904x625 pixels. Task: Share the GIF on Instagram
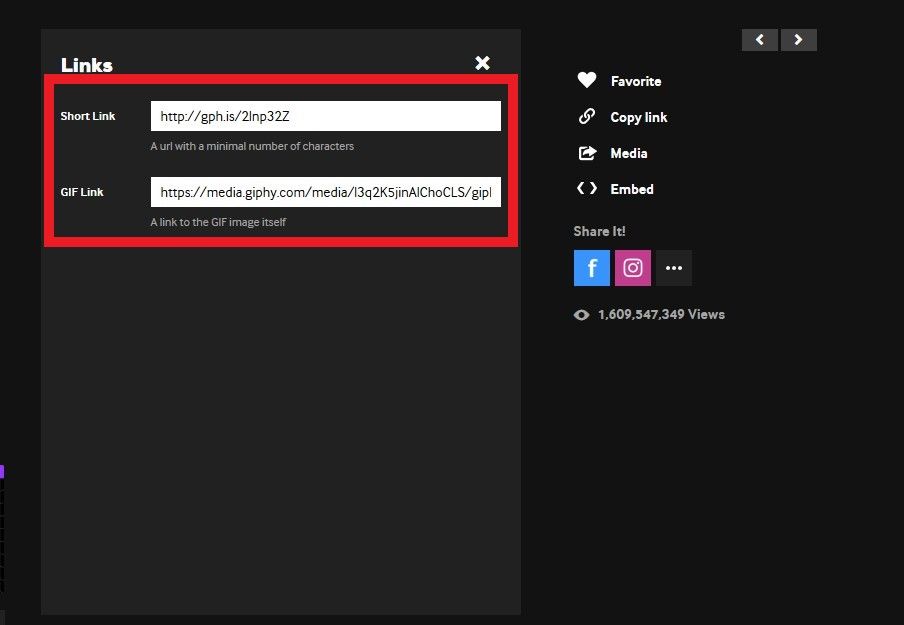click(x=633, y=268)
